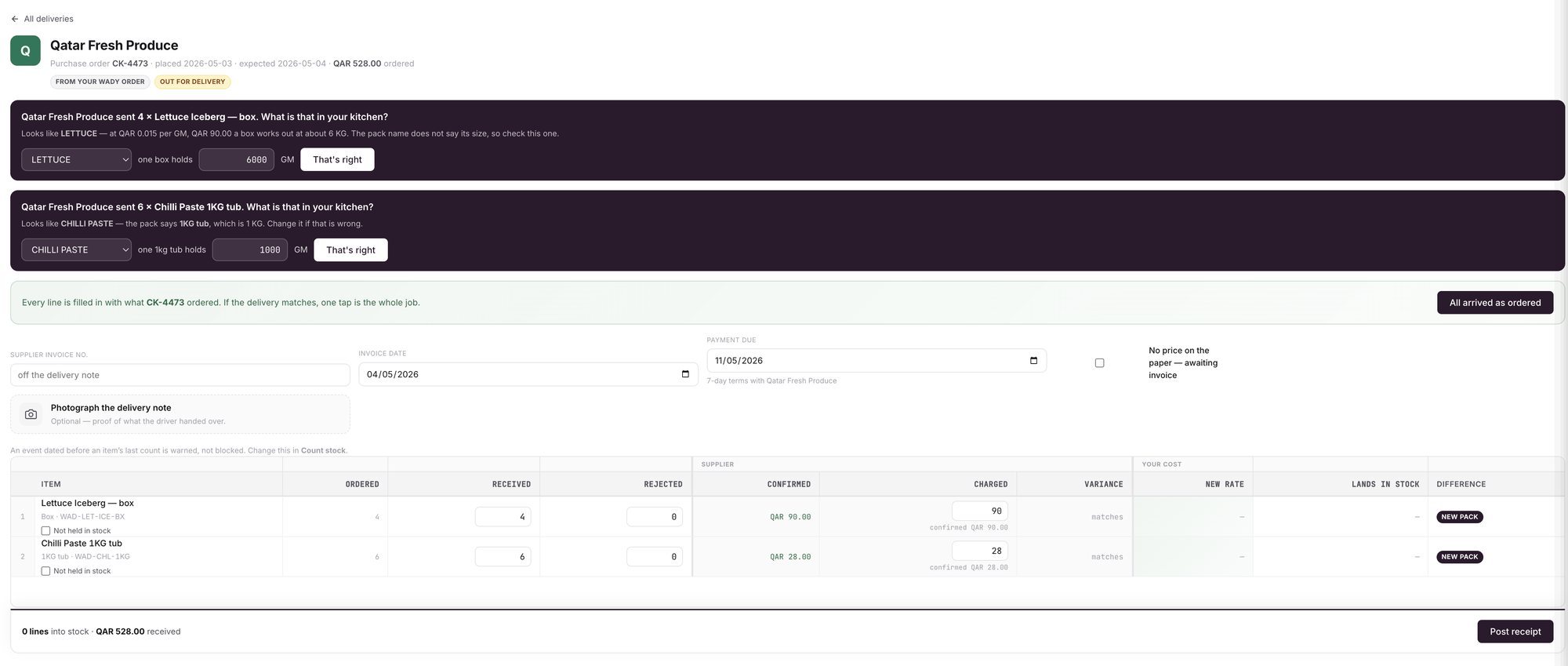Viewport: 1568px width, 666px height.
Task: Click All arrived as ordered button
Action: click(x=1495, y=303)
